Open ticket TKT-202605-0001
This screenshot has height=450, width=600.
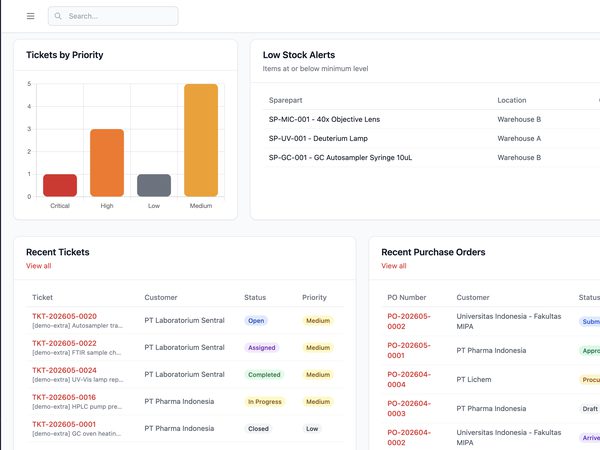click(x=64, y=424)
